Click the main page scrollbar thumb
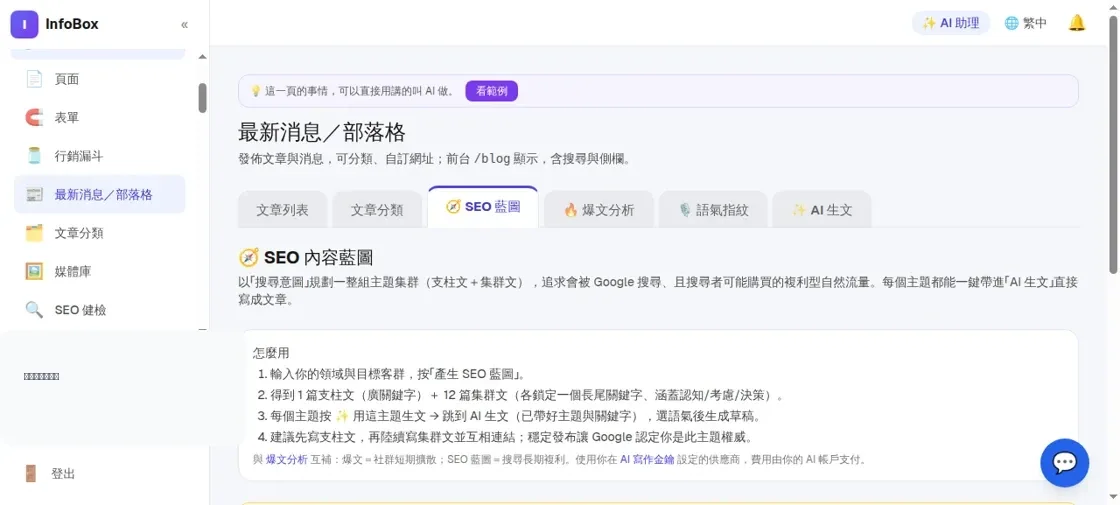1120x505 pixels. click(1114, 144)
